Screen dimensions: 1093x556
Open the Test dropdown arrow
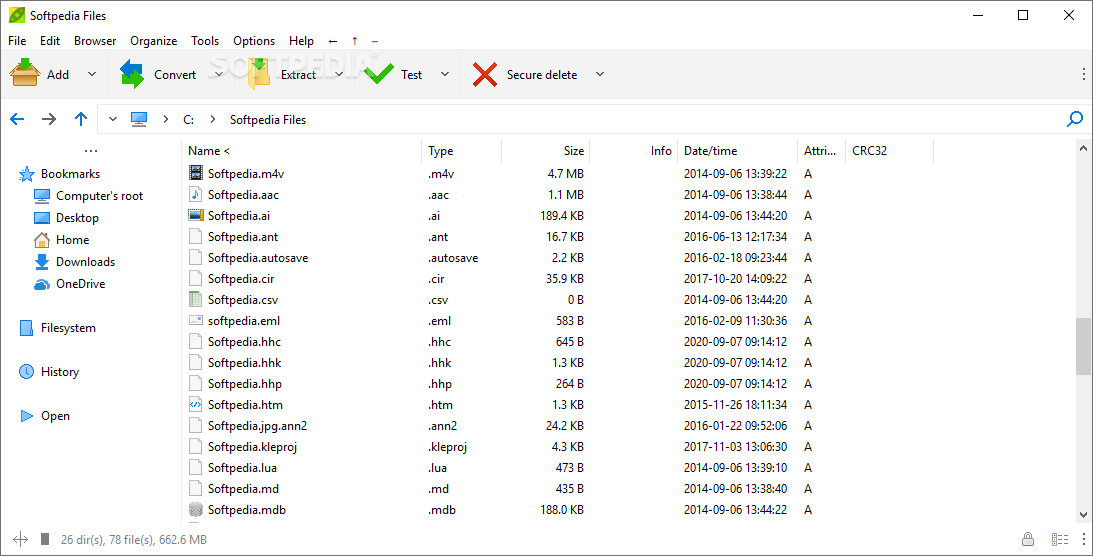tap(445, 74)
